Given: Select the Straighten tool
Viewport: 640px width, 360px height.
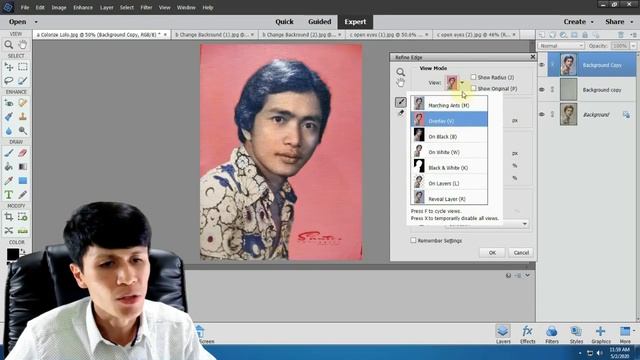Looking at the screenshot, I should click(23, 231).
